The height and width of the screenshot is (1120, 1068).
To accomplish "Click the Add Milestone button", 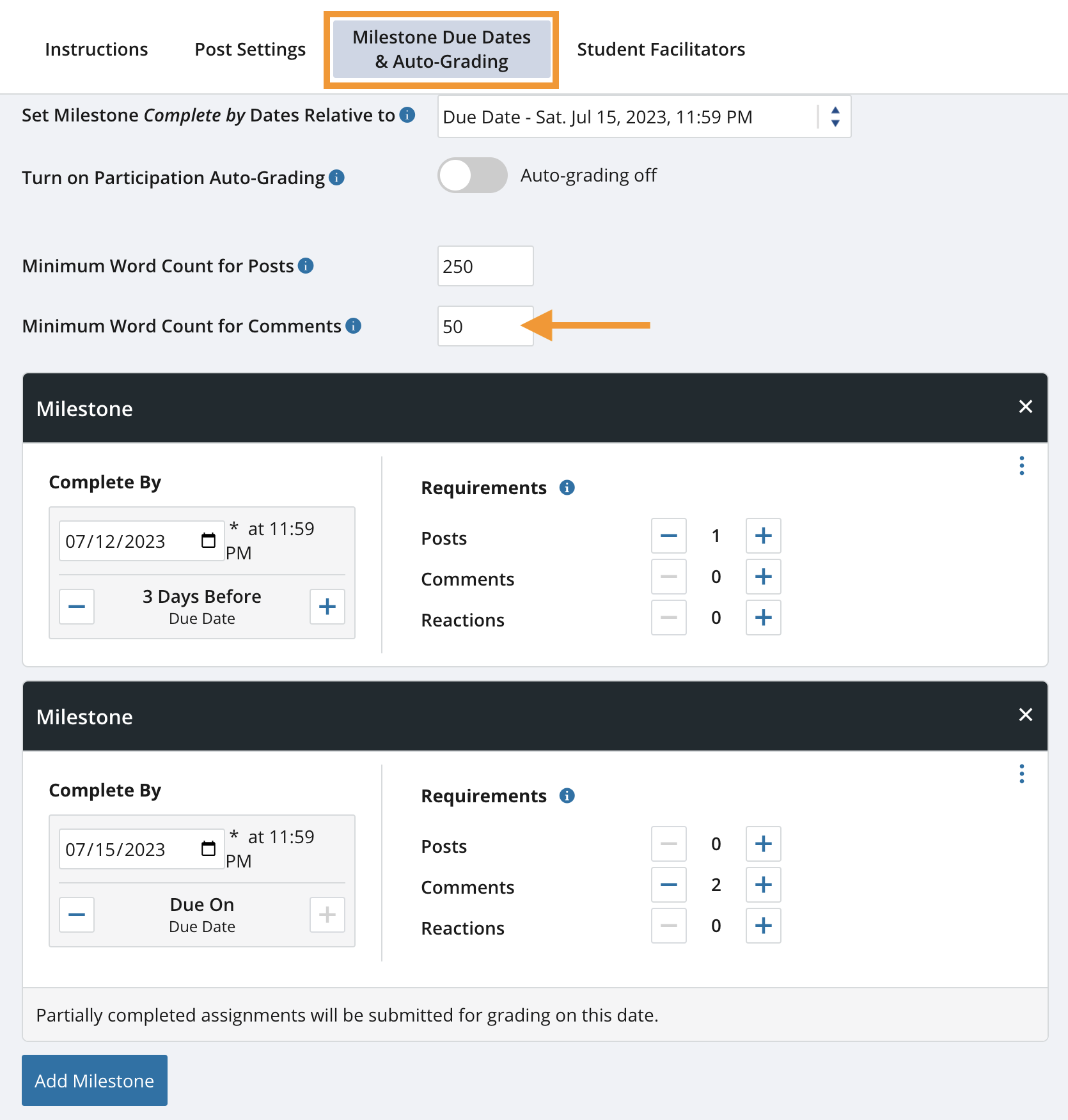I will pyautogui.click(x=94, y=1080).
